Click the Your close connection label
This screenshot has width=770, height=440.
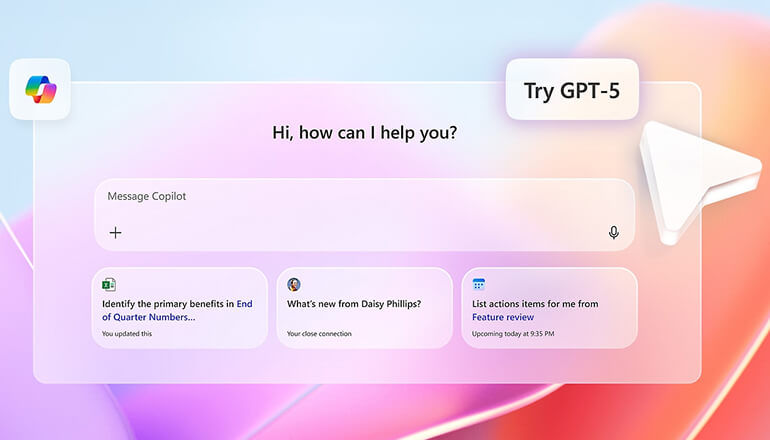[319, 334]
